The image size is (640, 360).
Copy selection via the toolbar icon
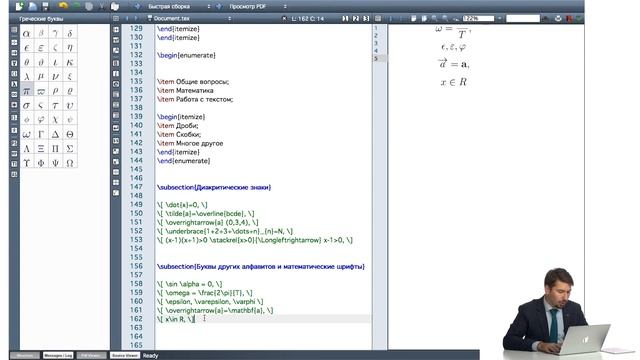pos(89,7)
